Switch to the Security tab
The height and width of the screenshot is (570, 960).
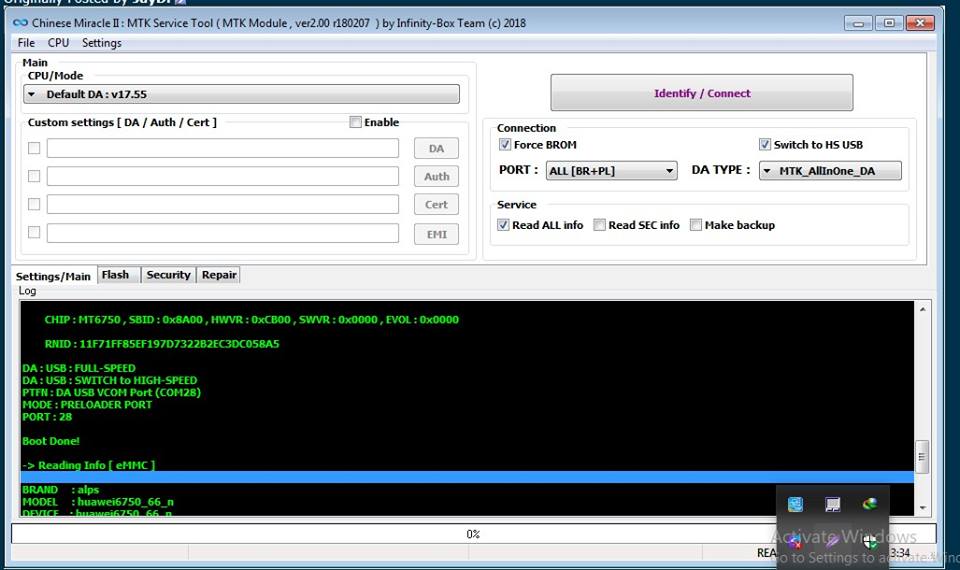point(168,275)
